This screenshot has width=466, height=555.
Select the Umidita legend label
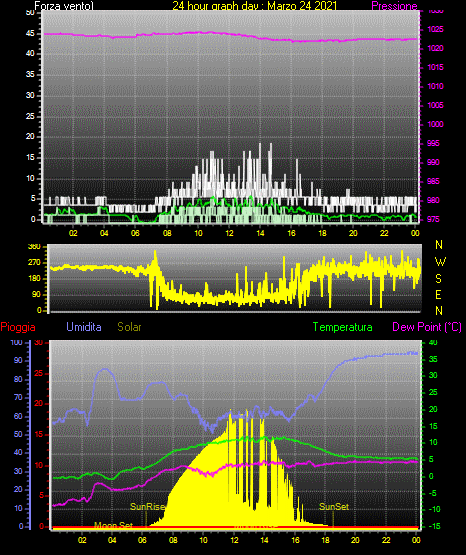[84, 327]
